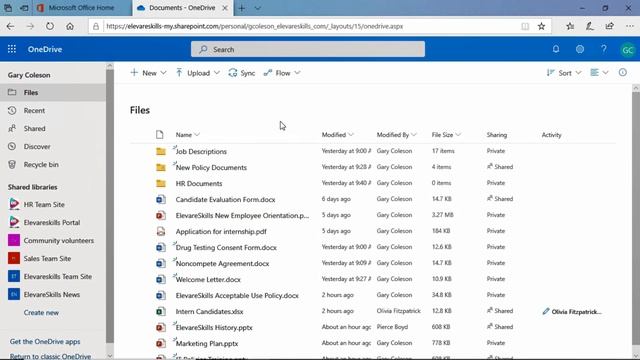Open the New dropdown menu

(x=148, y=73)
